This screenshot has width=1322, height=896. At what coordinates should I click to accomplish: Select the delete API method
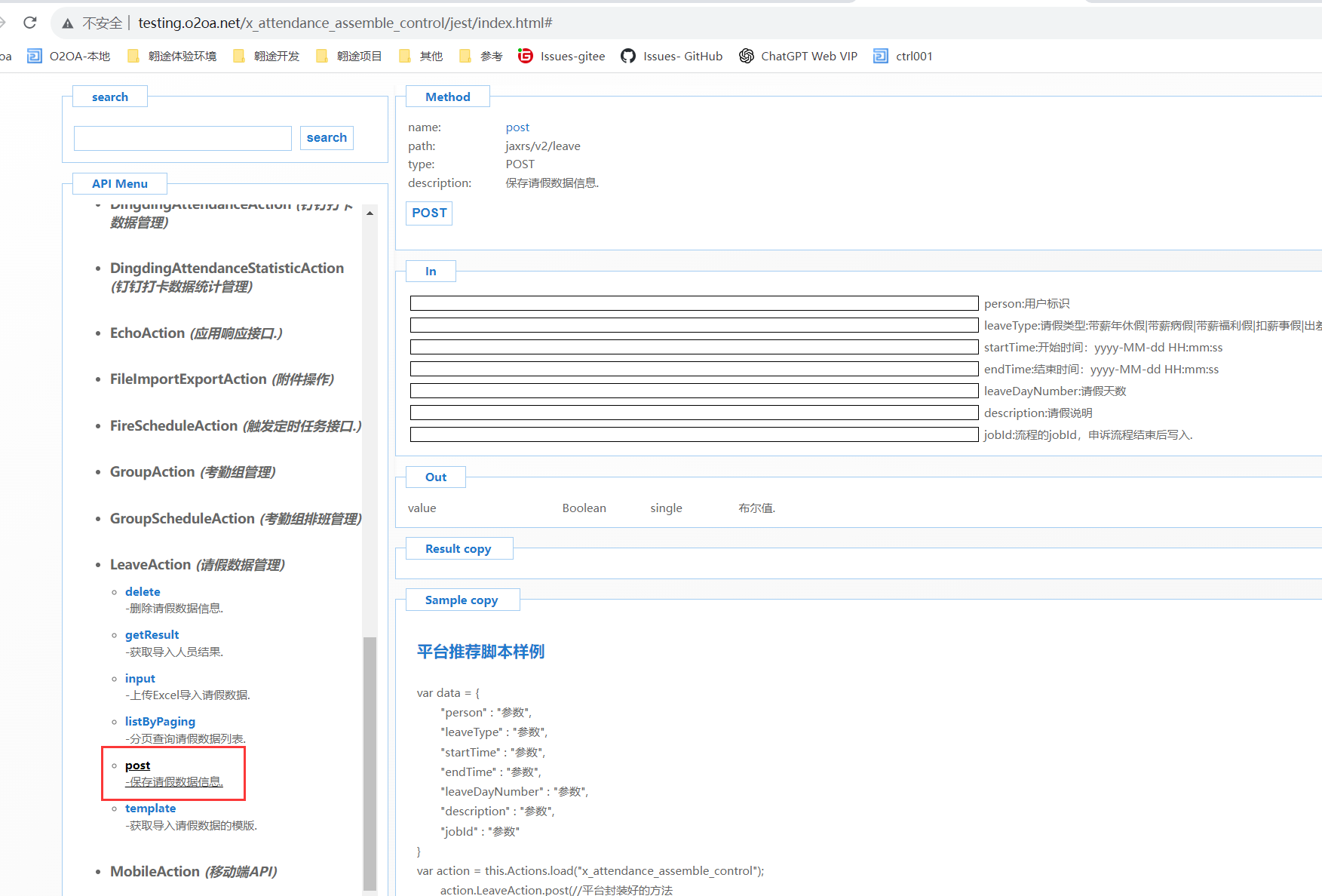(143, 591)
